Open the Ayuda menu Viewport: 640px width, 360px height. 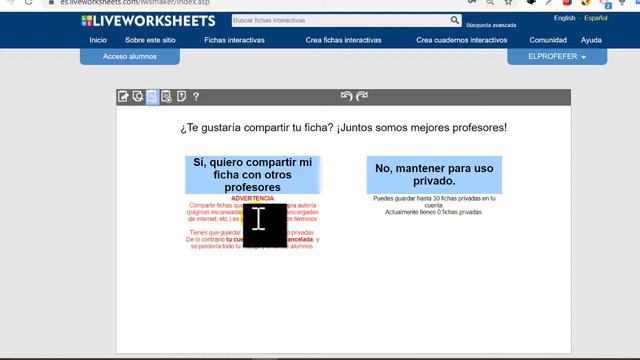[591, 40]
